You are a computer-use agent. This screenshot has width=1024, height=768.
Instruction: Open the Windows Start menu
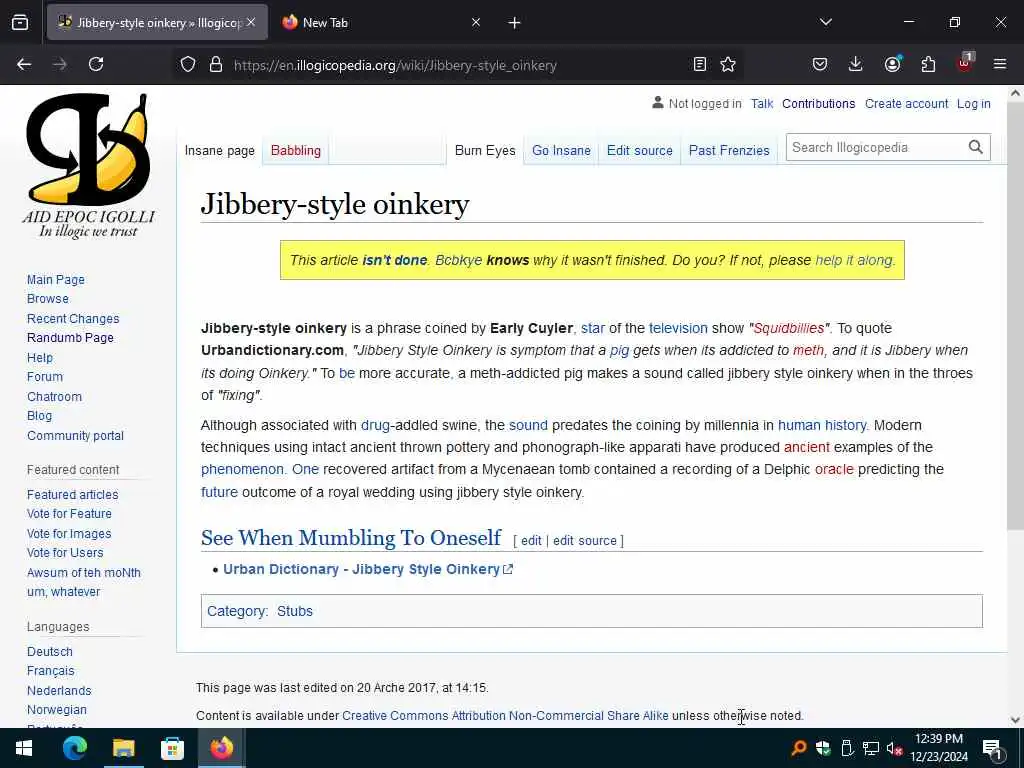pos(24,748)
